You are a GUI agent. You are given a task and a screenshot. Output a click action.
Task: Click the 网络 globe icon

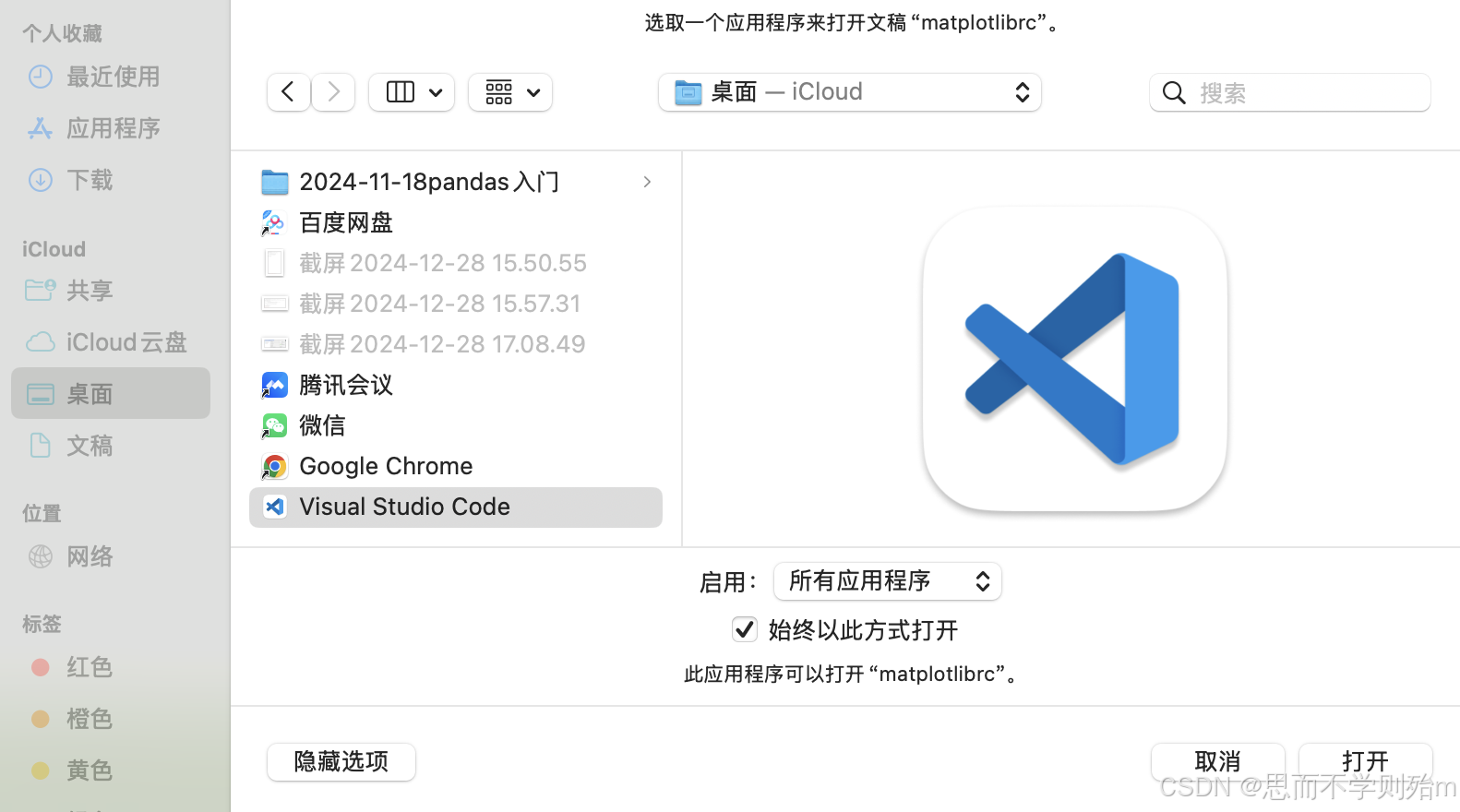click(x=41, y=556)
